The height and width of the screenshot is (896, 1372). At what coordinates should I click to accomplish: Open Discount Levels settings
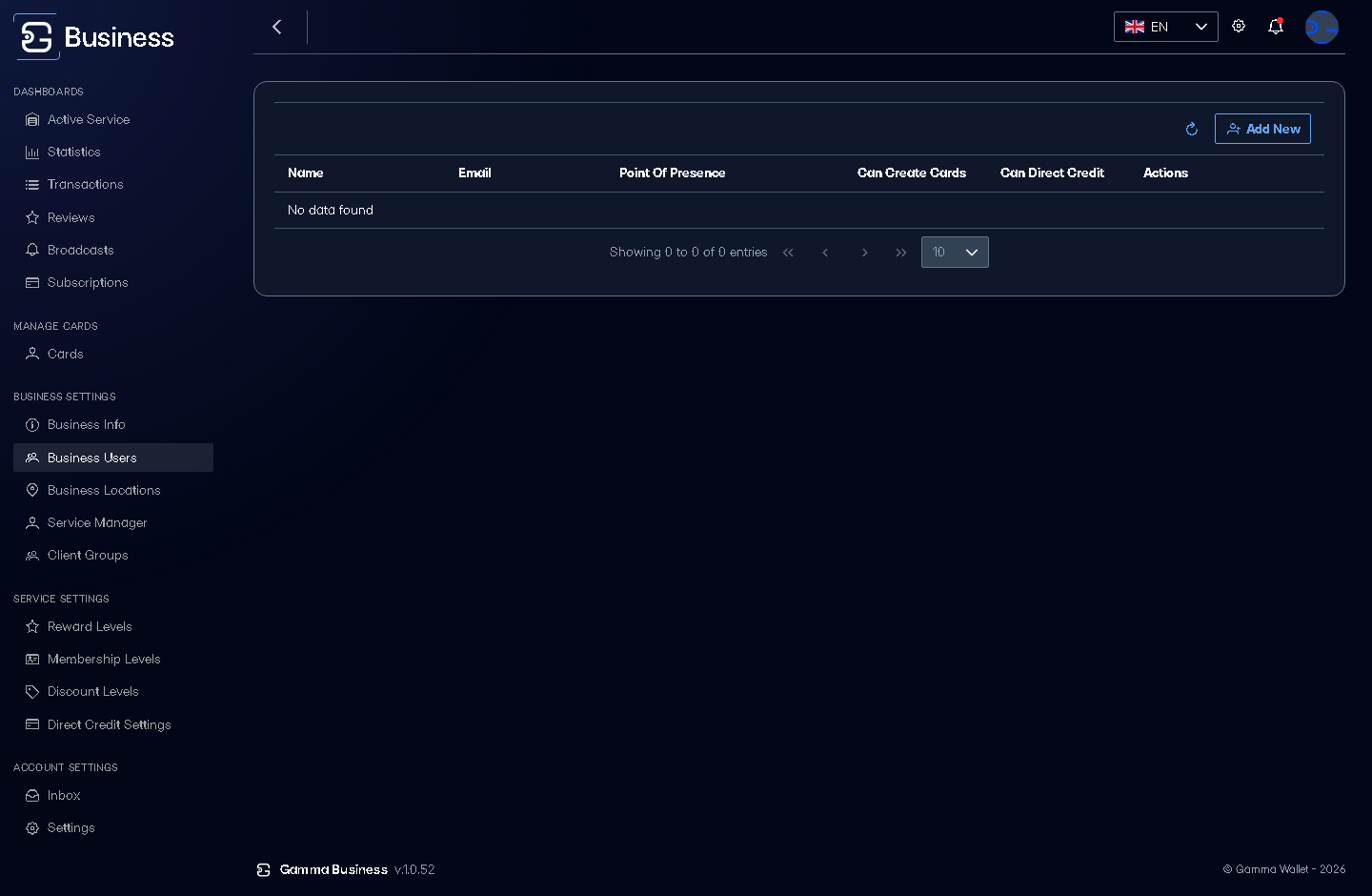[x=113, y=691]
